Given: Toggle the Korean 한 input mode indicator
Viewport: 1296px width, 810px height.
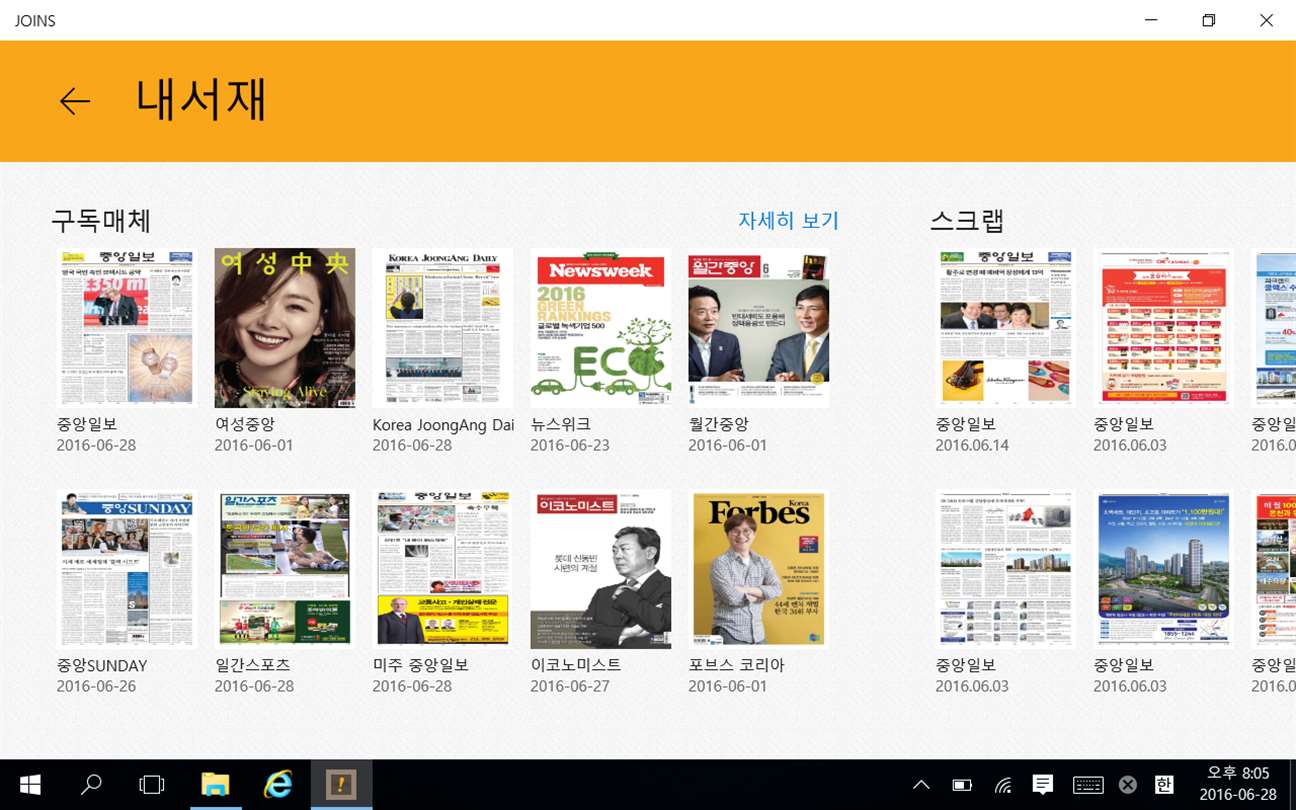Looking at the screenshot, I should point(1164,785).
